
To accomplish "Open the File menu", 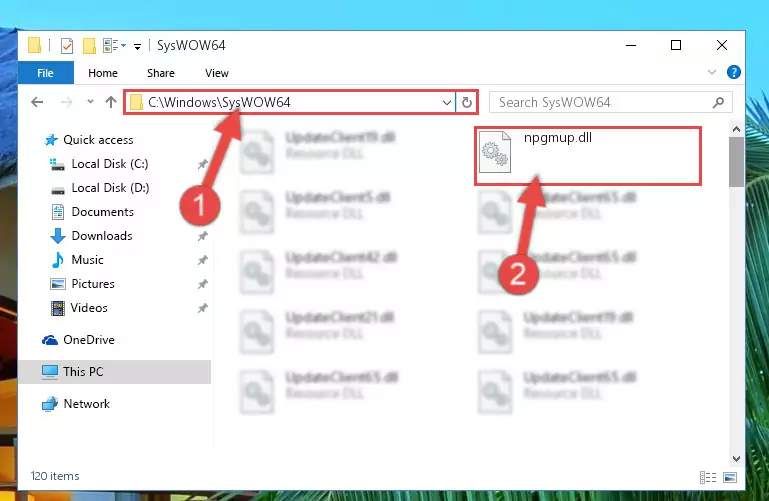I will (x=46, y=73).
